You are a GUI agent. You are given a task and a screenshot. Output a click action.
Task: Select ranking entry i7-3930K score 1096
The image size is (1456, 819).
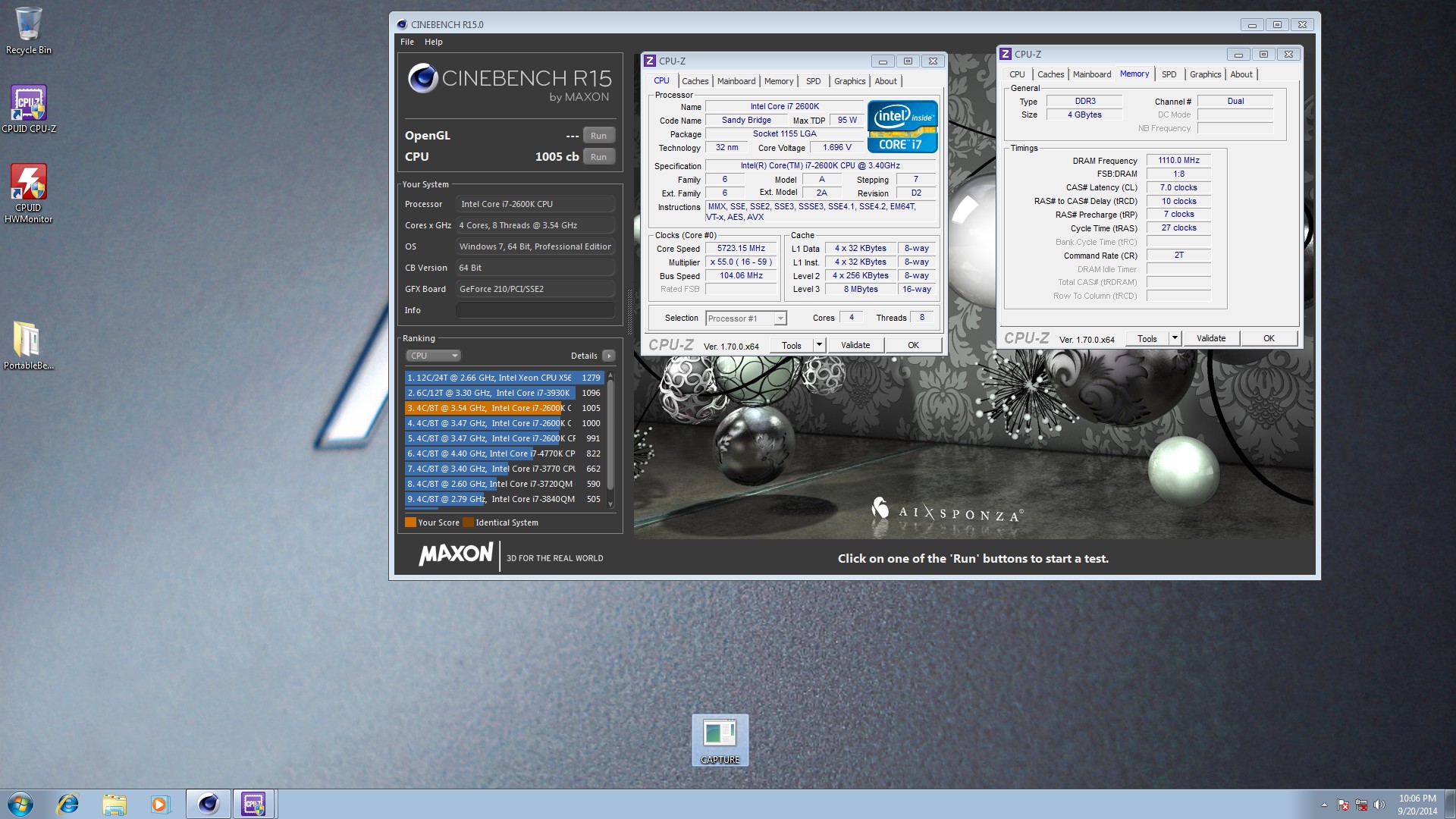(x=504, y=393)
